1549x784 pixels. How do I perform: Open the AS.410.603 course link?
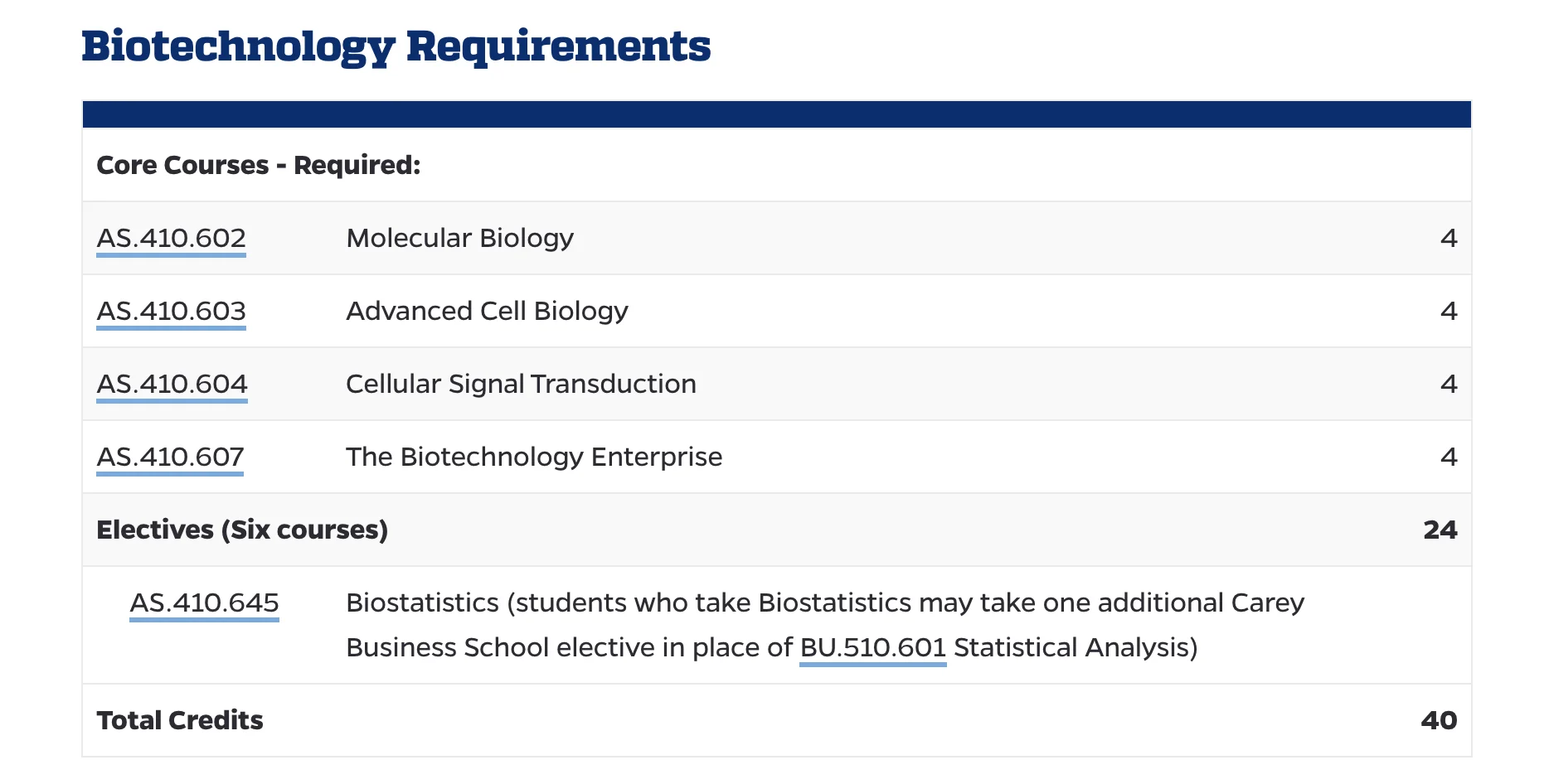click(171, 312)
